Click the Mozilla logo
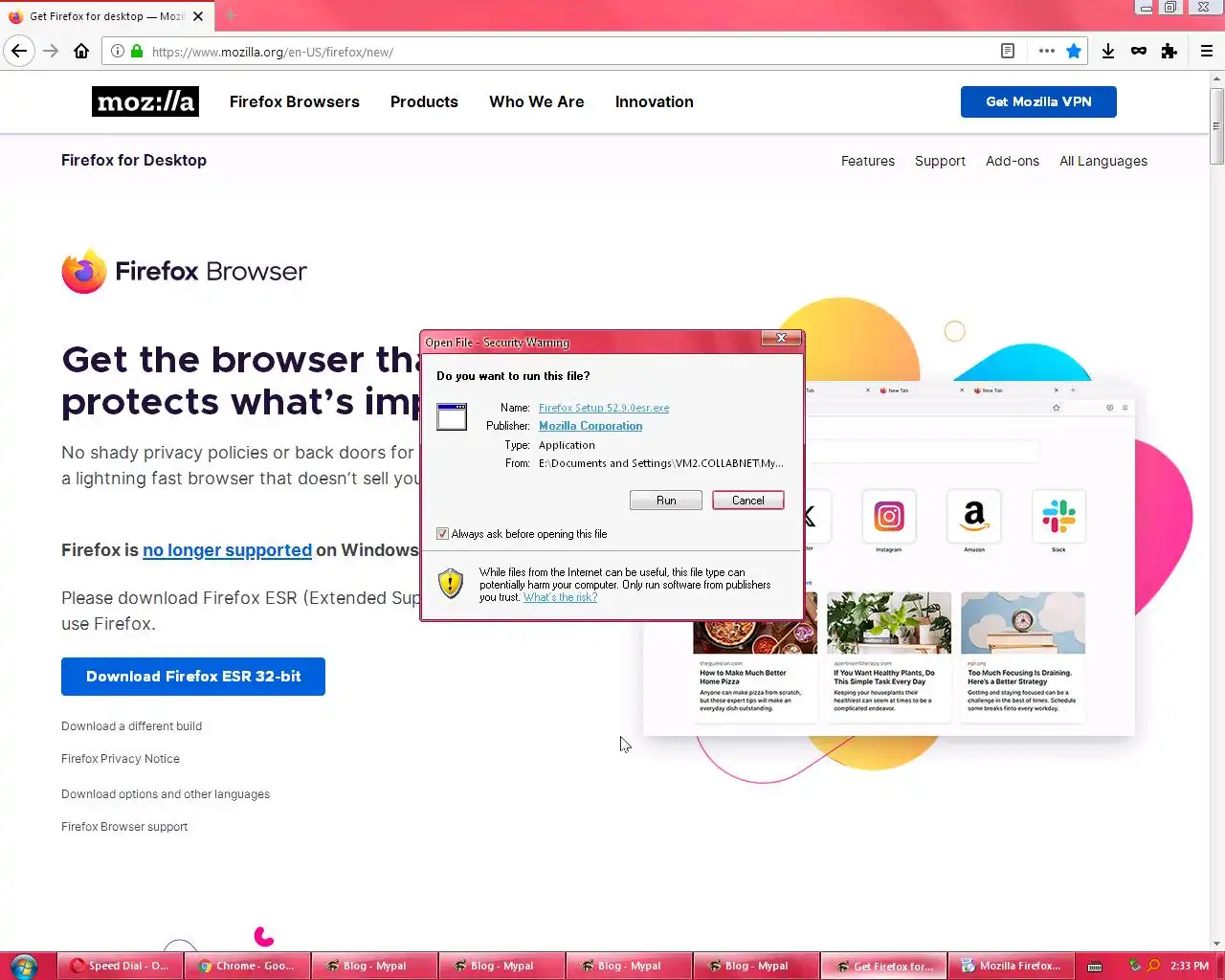This screenshot has width=1225, height=980. [x=145, y=101]
